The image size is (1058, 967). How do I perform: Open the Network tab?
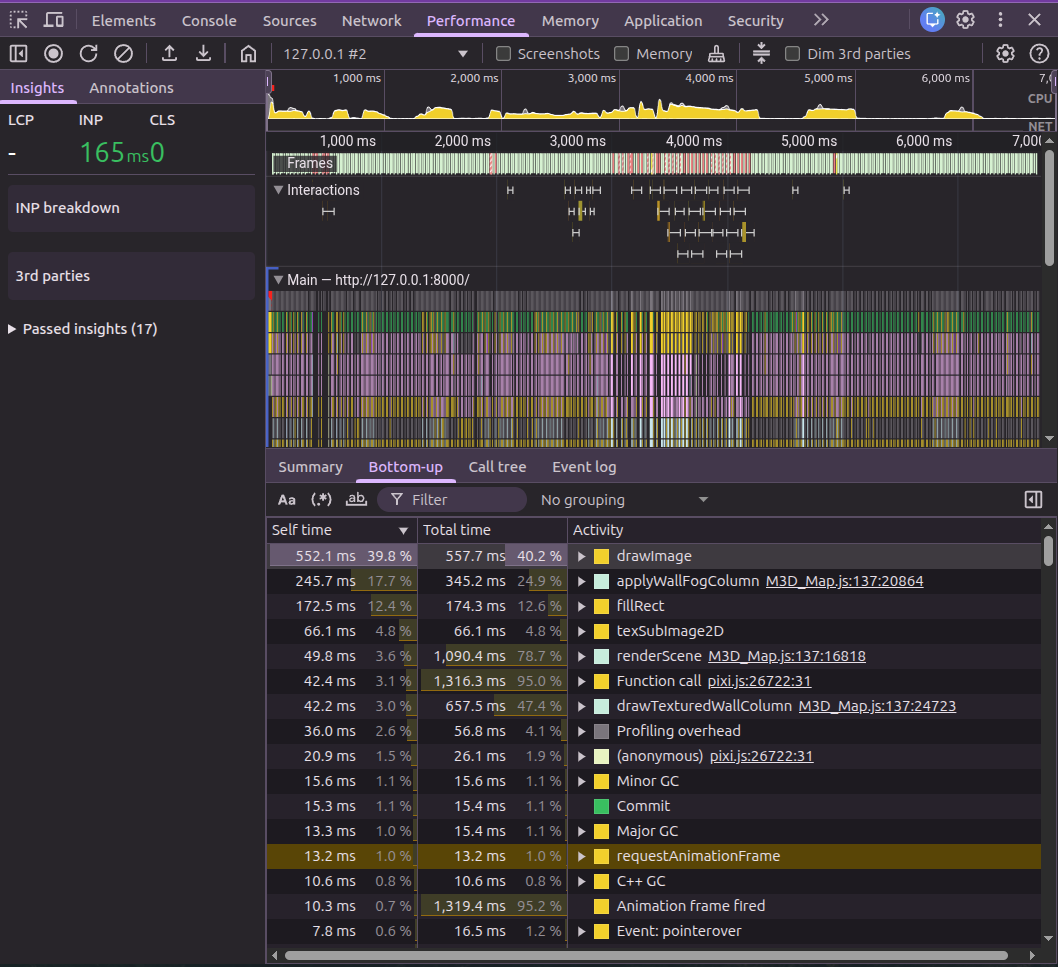tap(371, 21)
